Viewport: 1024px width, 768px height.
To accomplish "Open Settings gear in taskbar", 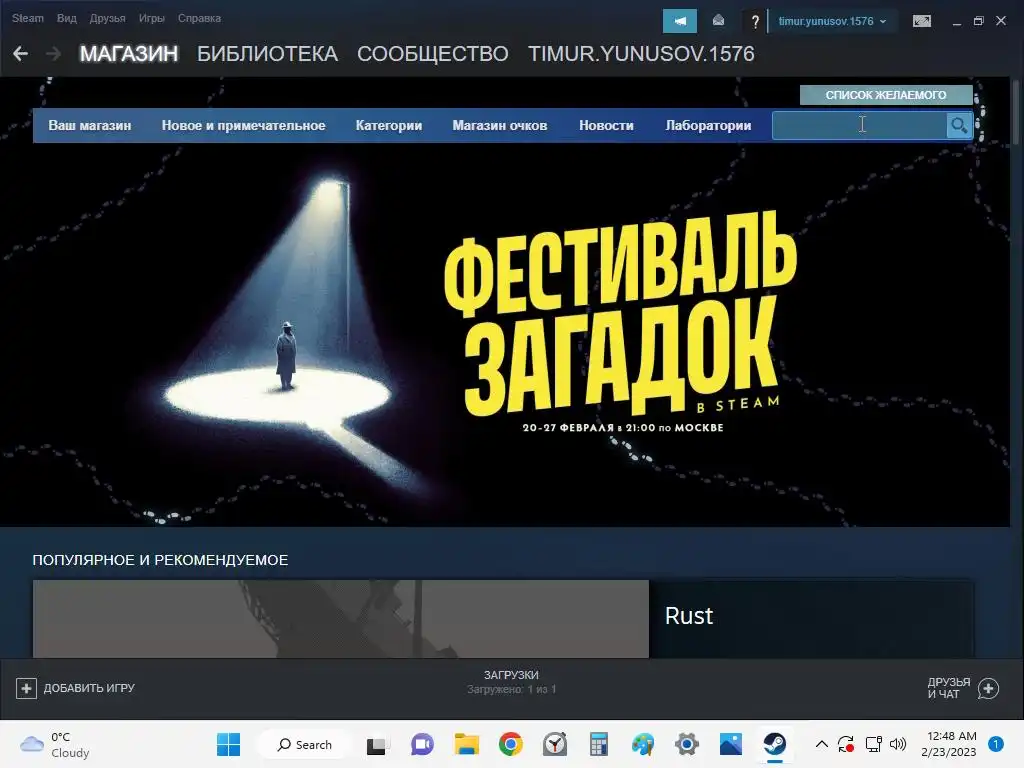I will click(687, 744).
